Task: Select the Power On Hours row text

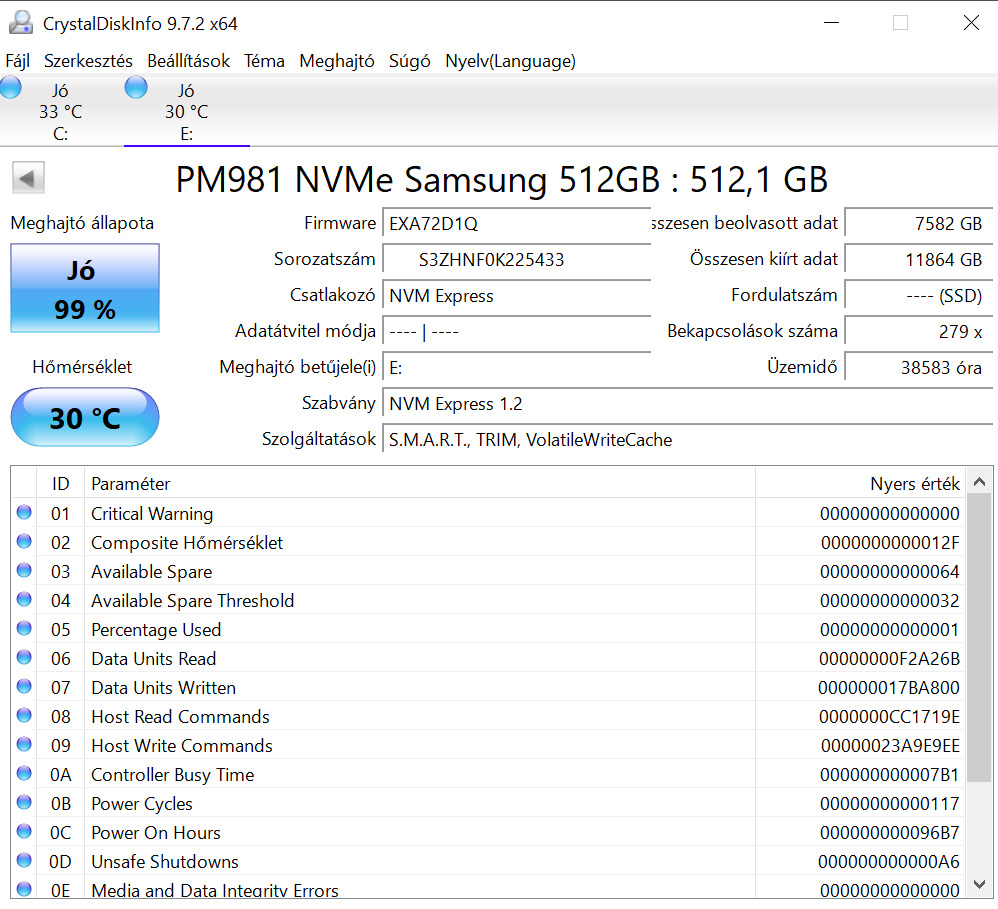Action: click(x=155, y=833)
